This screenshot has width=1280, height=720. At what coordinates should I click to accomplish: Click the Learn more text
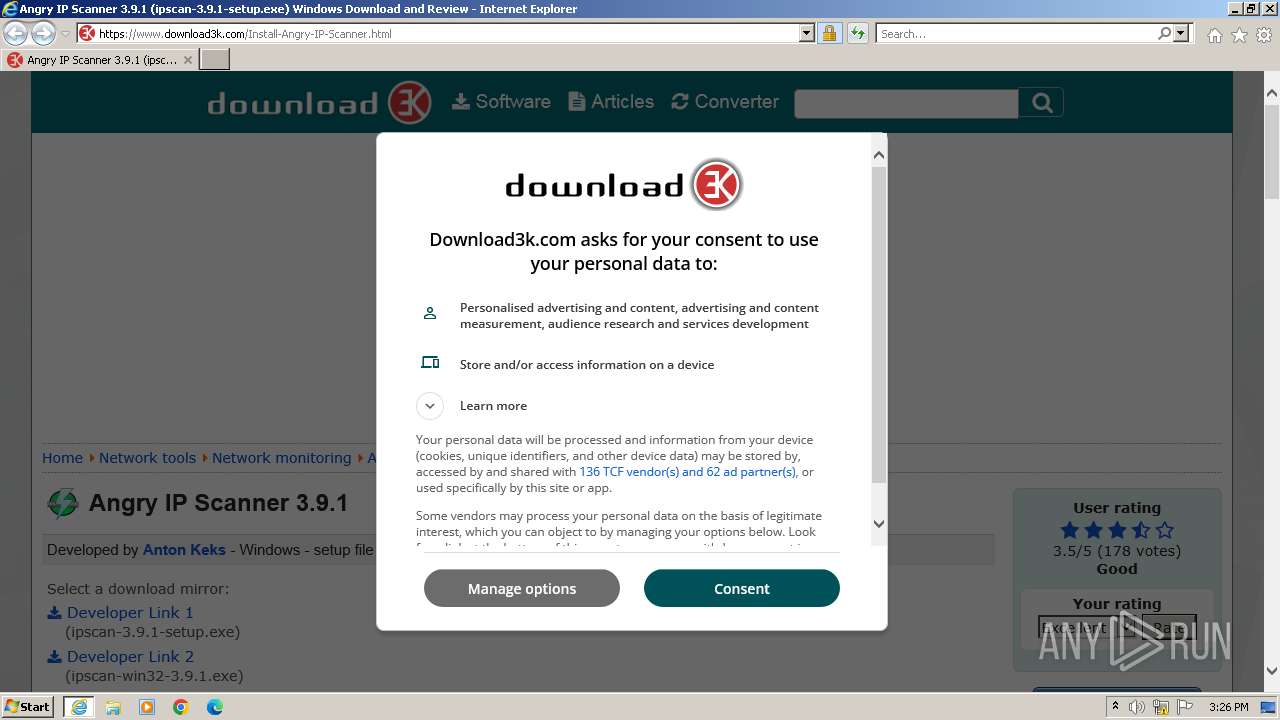point(493,405)
